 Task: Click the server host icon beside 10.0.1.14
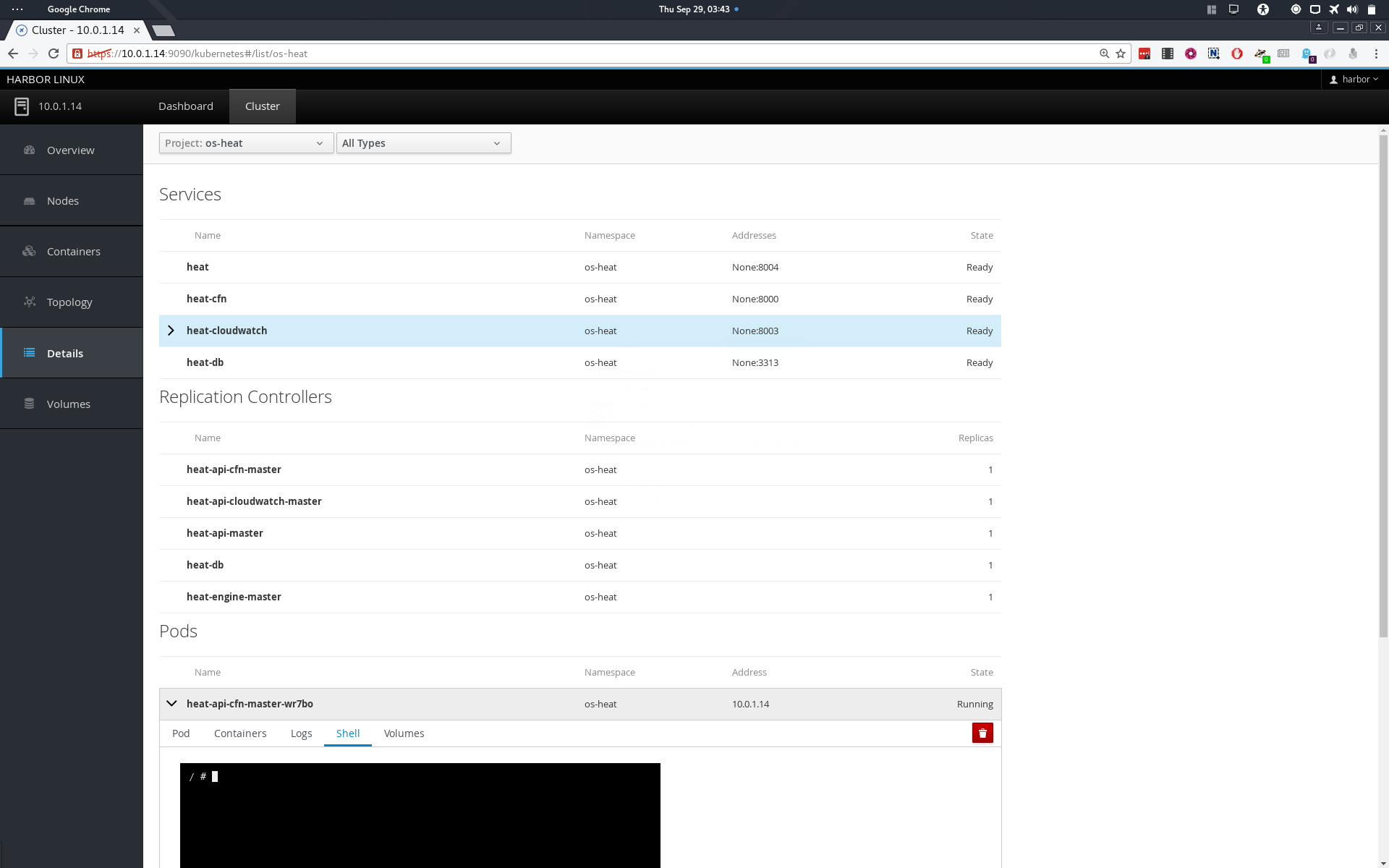pos(22,106)
